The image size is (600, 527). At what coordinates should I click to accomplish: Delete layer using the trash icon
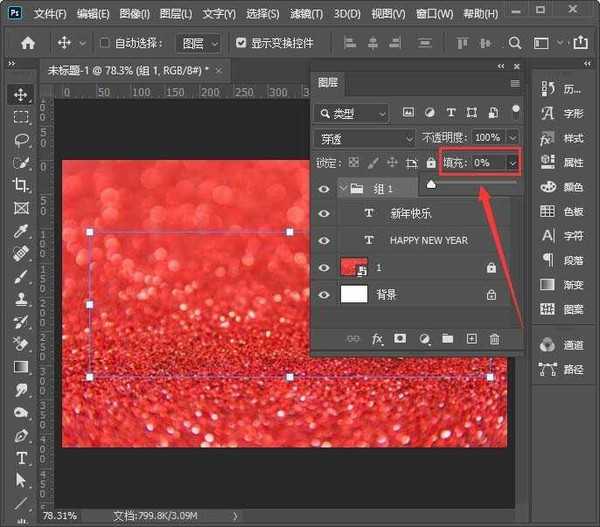[494, 339]
